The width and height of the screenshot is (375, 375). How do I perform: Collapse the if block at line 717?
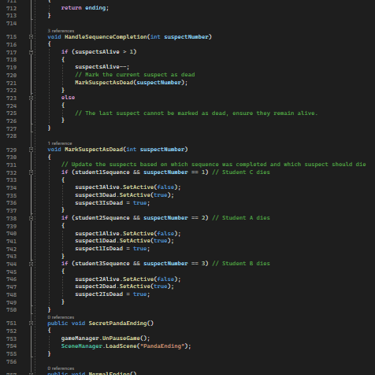tap(31, 52)
